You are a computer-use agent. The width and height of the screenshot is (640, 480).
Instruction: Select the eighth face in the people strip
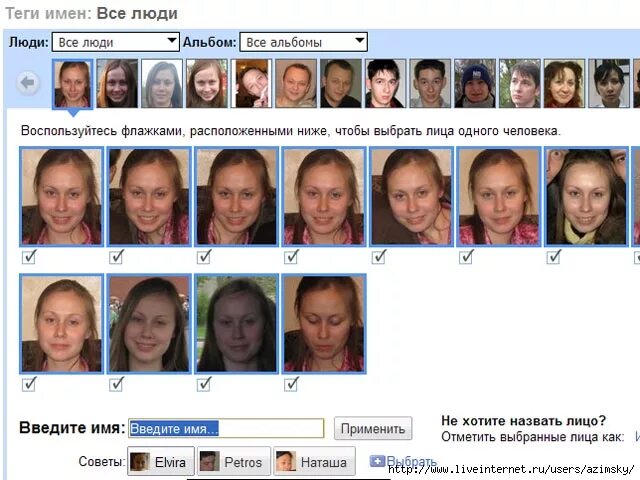[x=385, y=84]
